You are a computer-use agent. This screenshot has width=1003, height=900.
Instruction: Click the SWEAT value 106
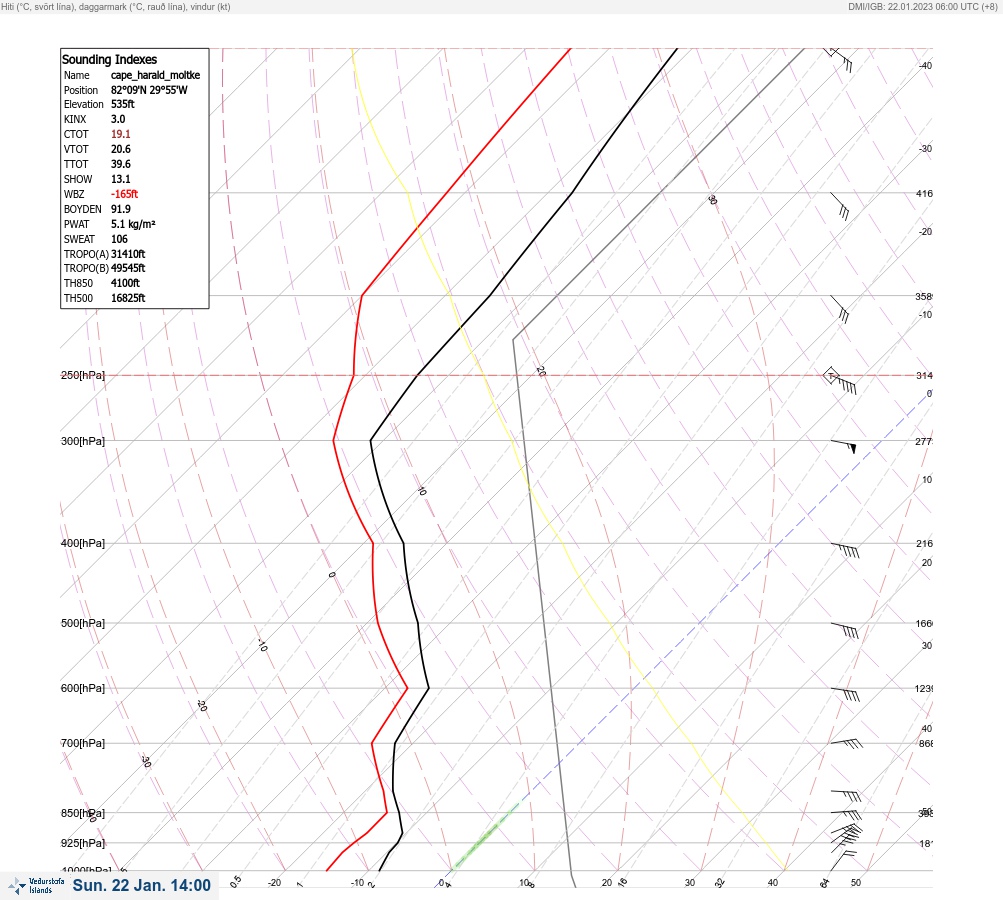(119, 239)
